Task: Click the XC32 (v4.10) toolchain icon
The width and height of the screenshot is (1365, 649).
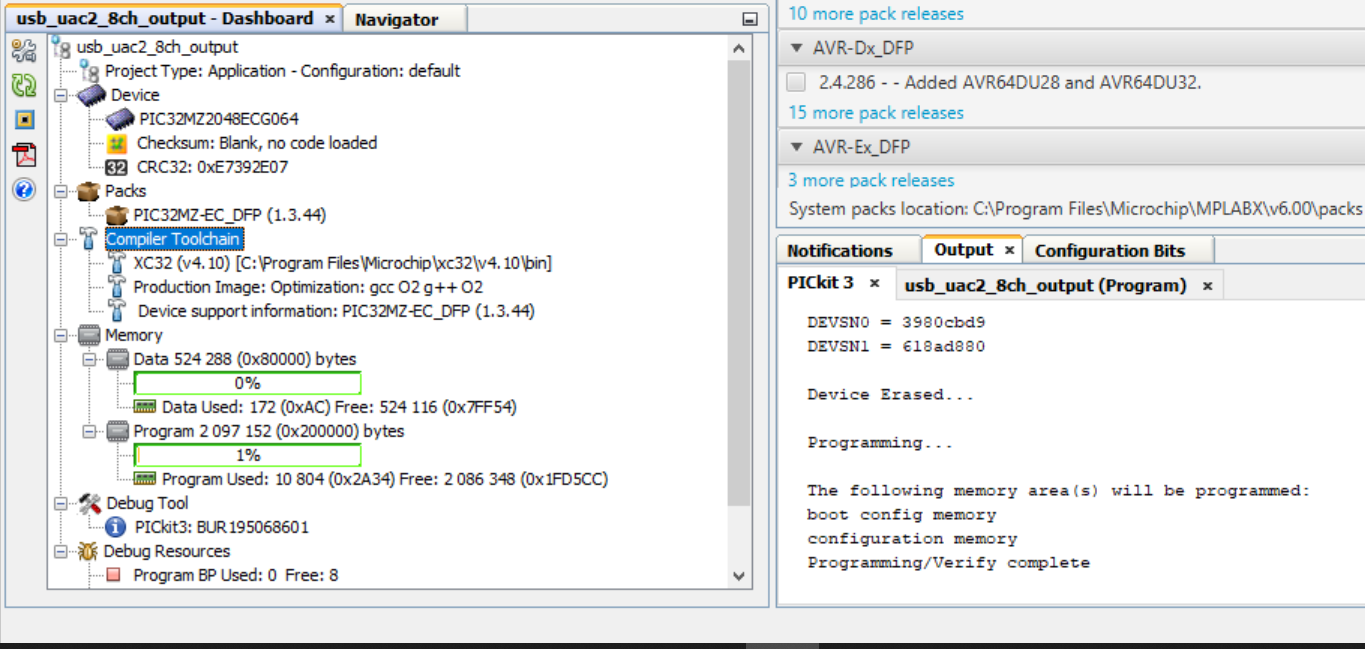Action: click(x=117, y=263)
